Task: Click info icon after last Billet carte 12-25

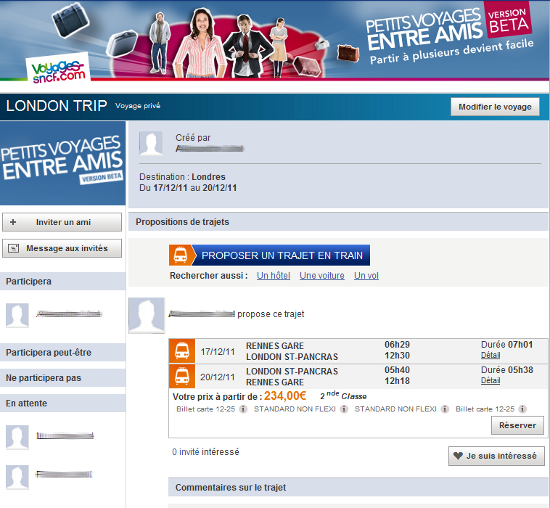Action: click(x=523, y=409)
